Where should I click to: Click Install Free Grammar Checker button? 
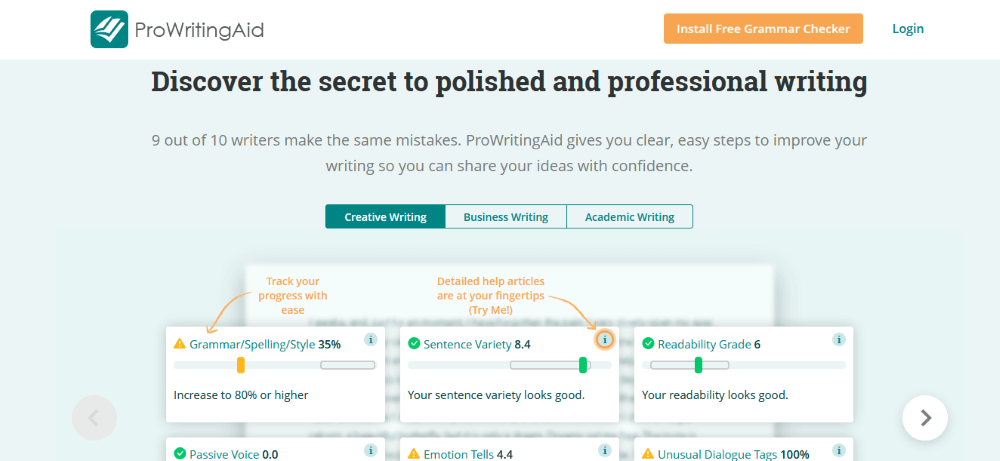pyautogui.click(x=763, y=29)
